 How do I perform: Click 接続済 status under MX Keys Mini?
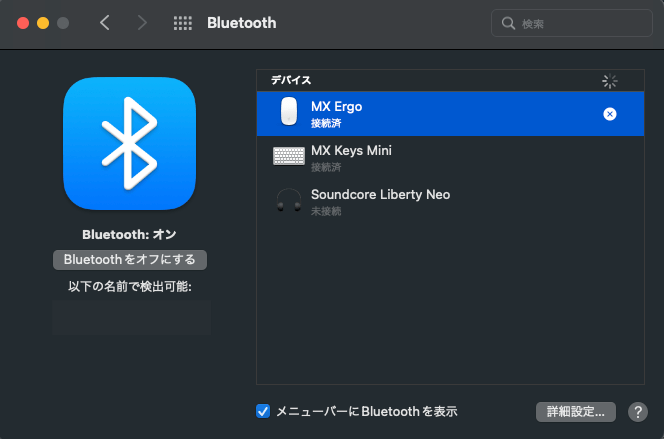click(x=326, y=167)
